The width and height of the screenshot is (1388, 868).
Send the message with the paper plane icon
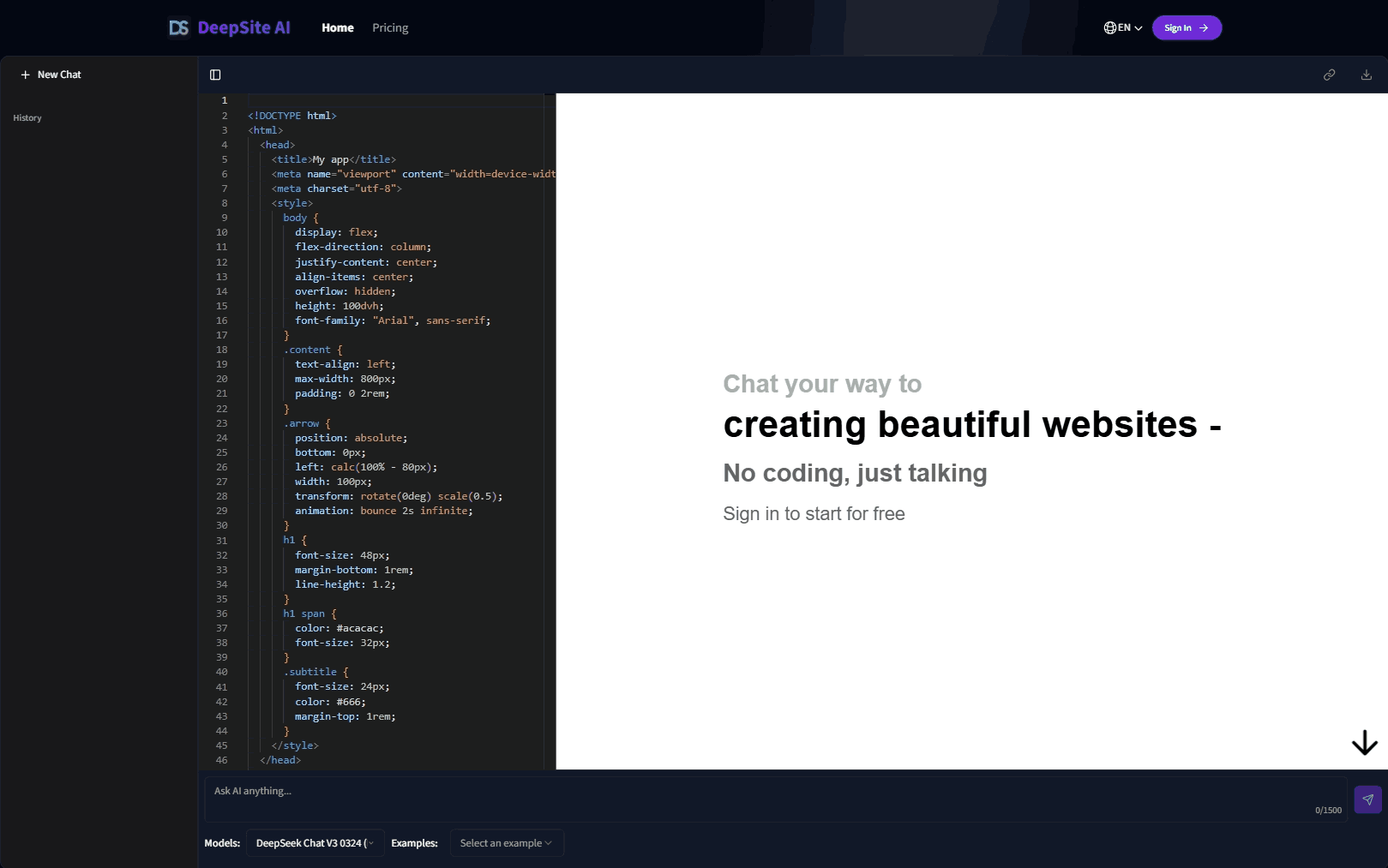click(1367, 799)
